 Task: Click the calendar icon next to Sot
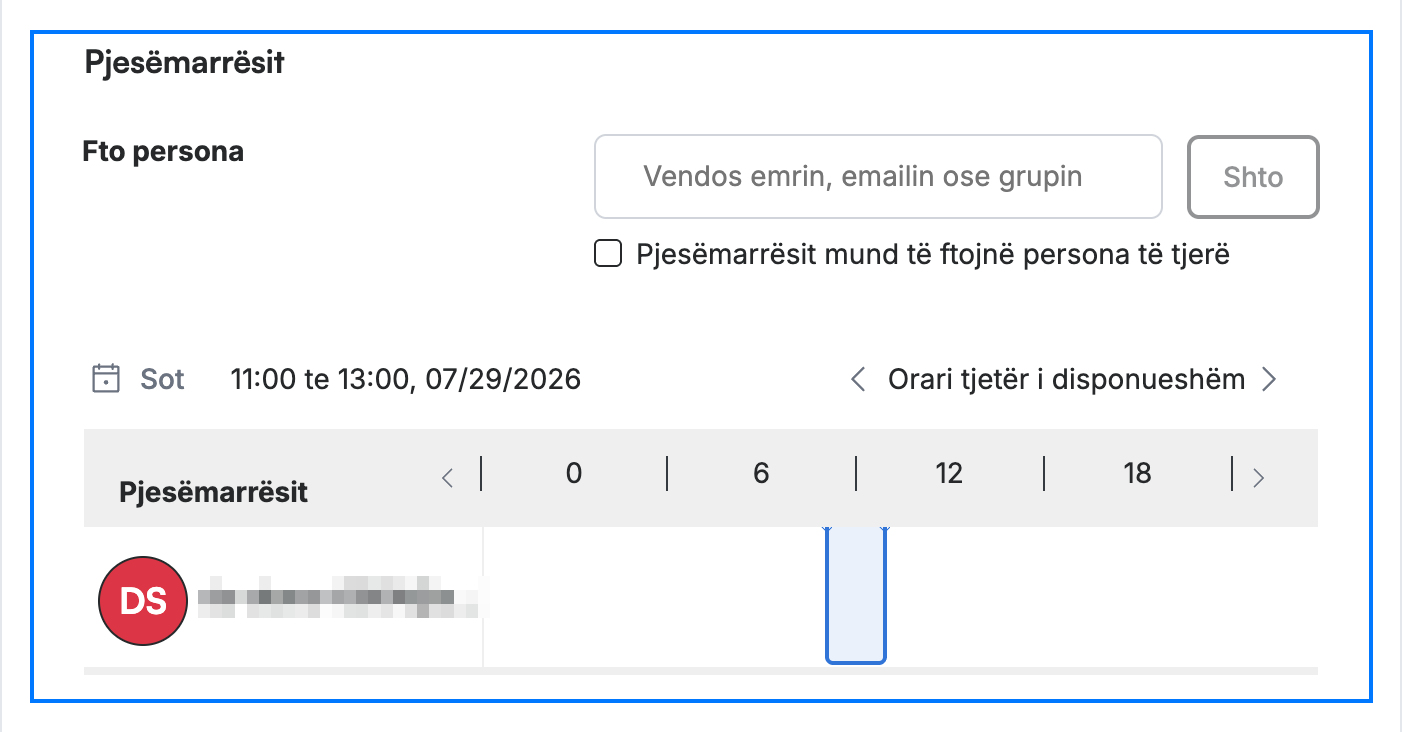(106, 379)
